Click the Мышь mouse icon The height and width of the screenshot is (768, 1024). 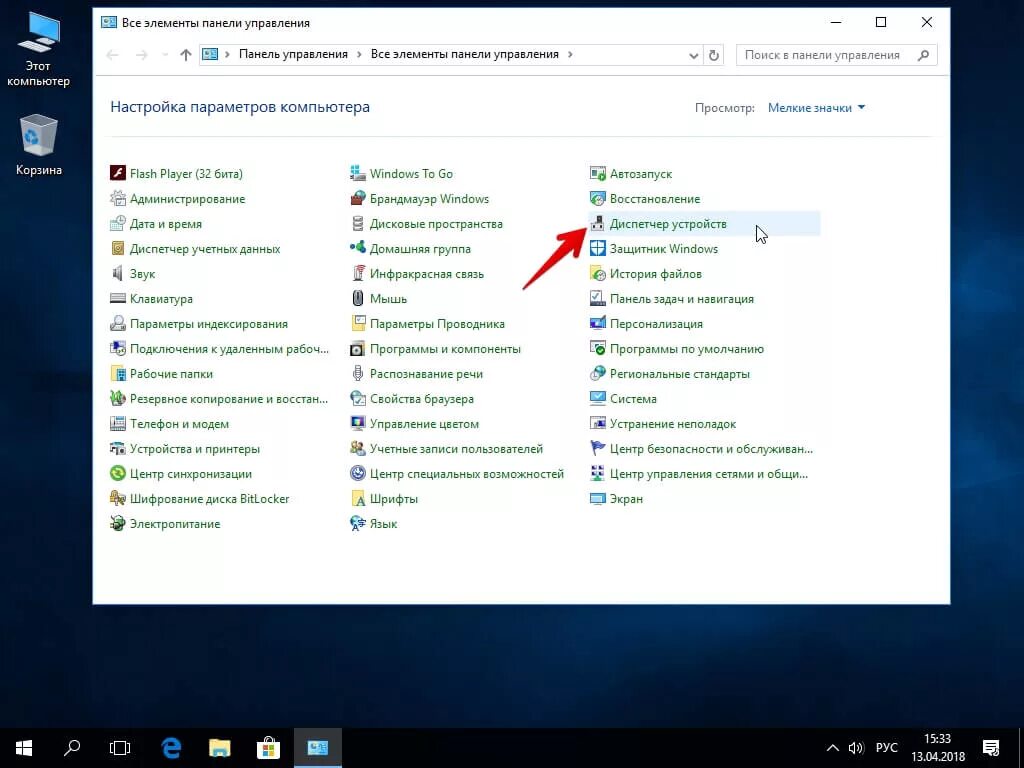[358, 298]
